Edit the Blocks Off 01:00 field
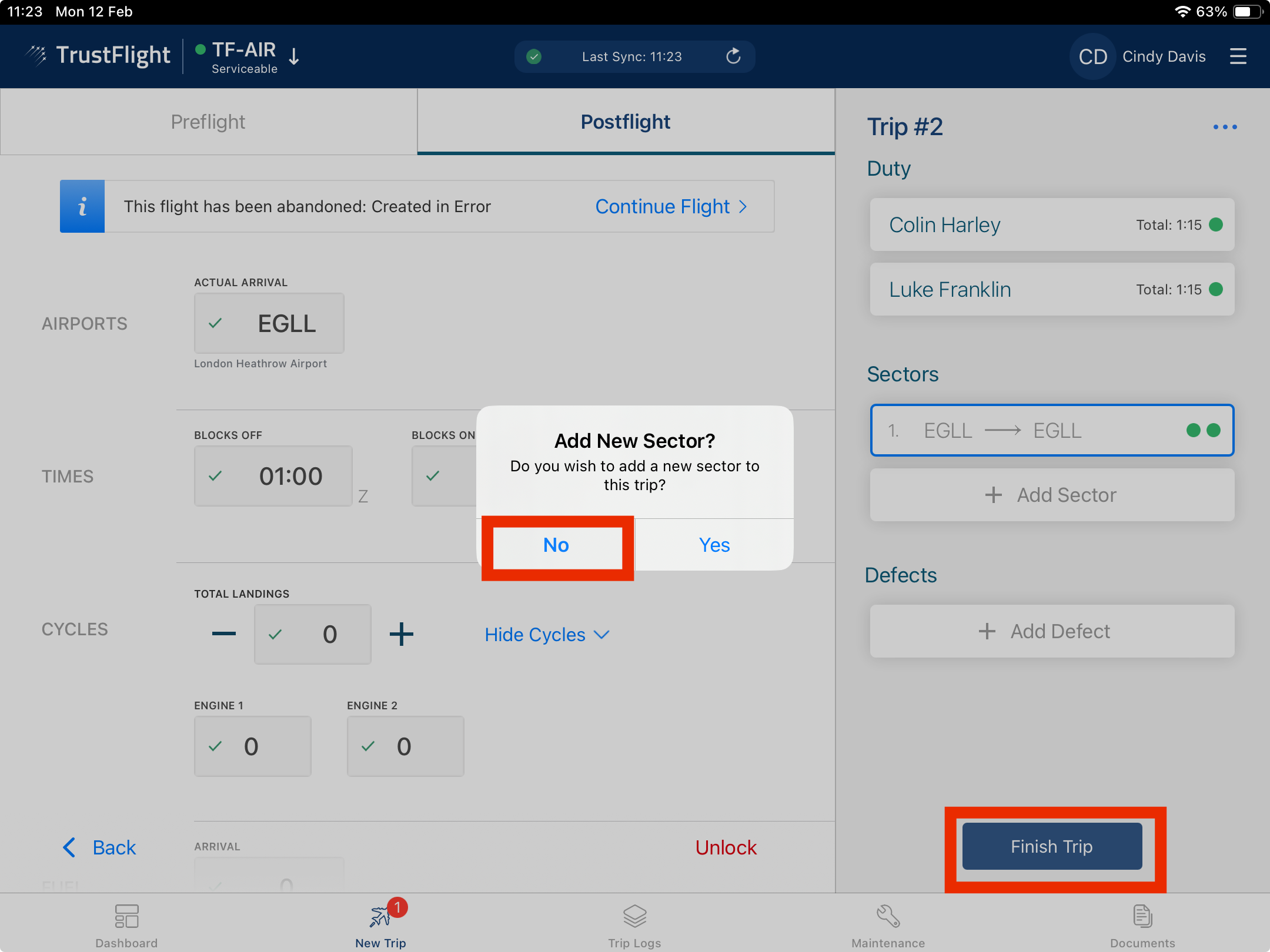Image resolution: width=1270 pixels, height=952 pixels. [x=273, y=476]
